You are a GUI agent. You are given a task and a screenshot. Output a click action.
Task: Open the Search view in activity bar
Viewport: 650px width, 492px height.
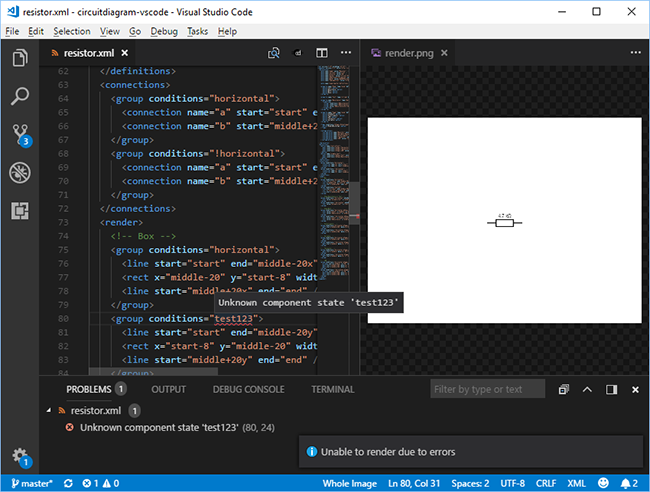click(x=20, y=96)
